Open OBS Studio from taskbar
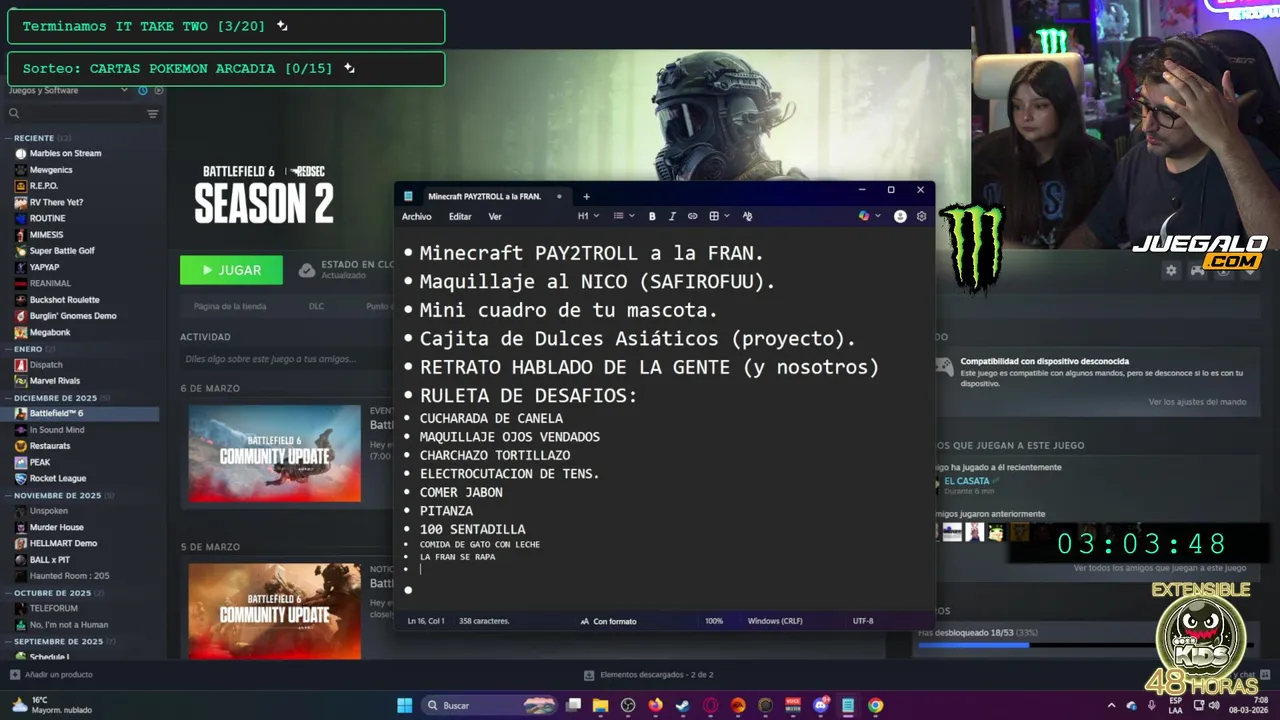The image size is (1280, 720). pyautogui.click(x=628, y=705)
